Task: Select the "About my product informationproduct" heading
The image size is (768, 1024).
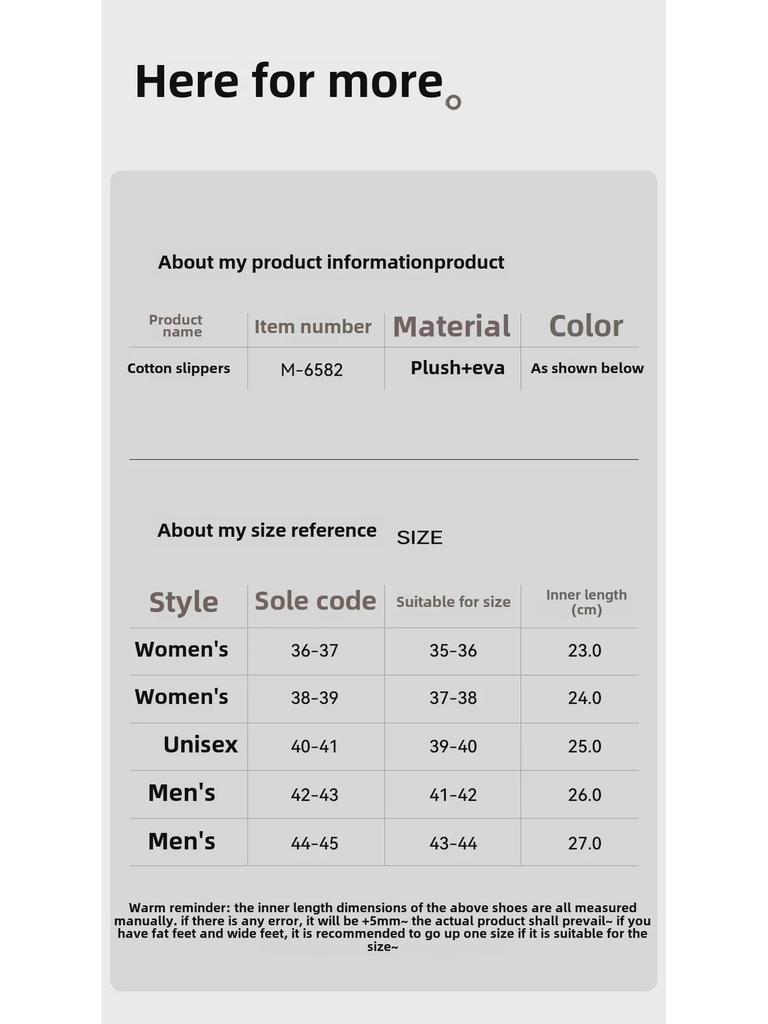Action: (x=331, y=262)
